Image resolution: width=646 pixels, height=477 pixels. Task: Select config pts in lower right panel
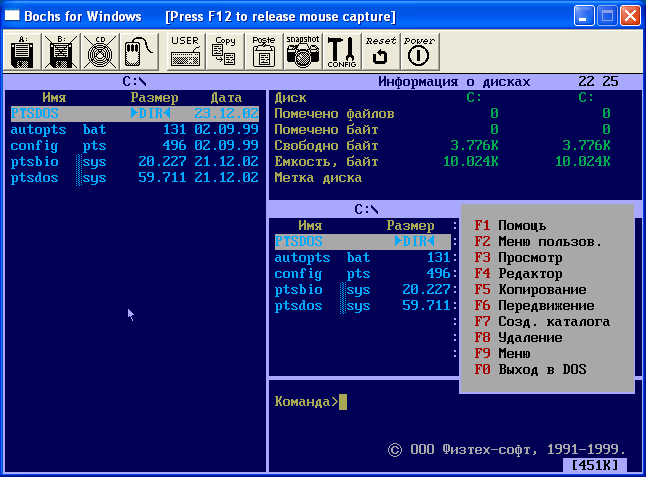[x=363, y=274]
